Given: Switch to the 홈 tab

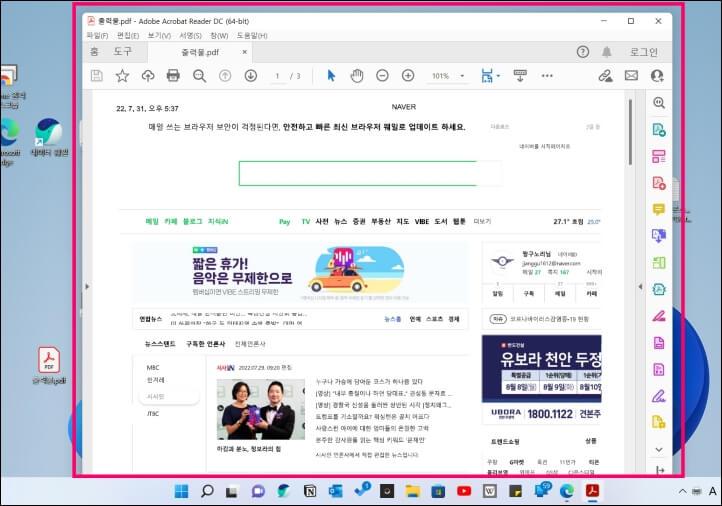Looking at the screenshot, I should pyautogui.click(x=94, y=52).
